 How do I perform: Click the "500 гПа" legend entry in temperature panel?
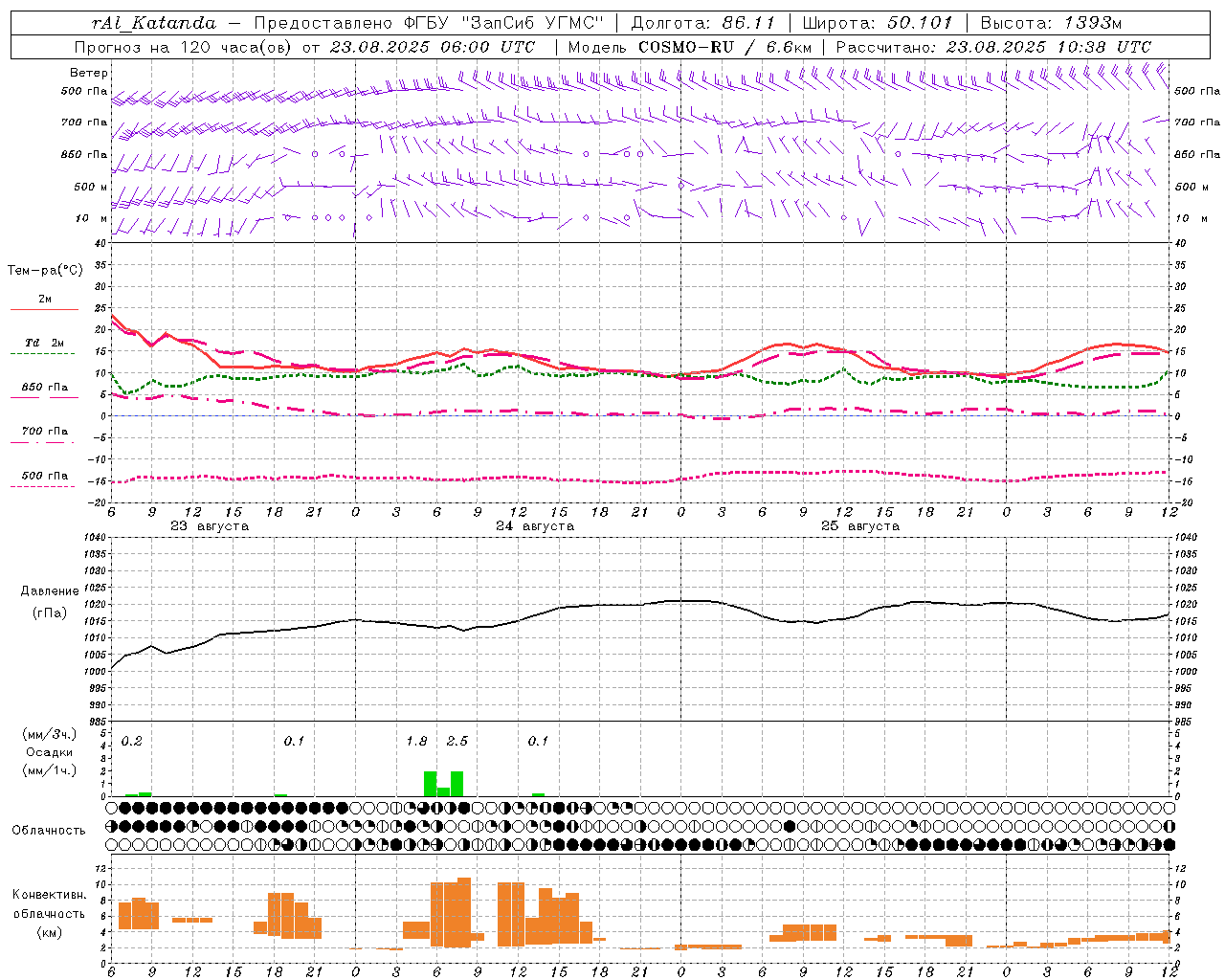pos(45,476)
